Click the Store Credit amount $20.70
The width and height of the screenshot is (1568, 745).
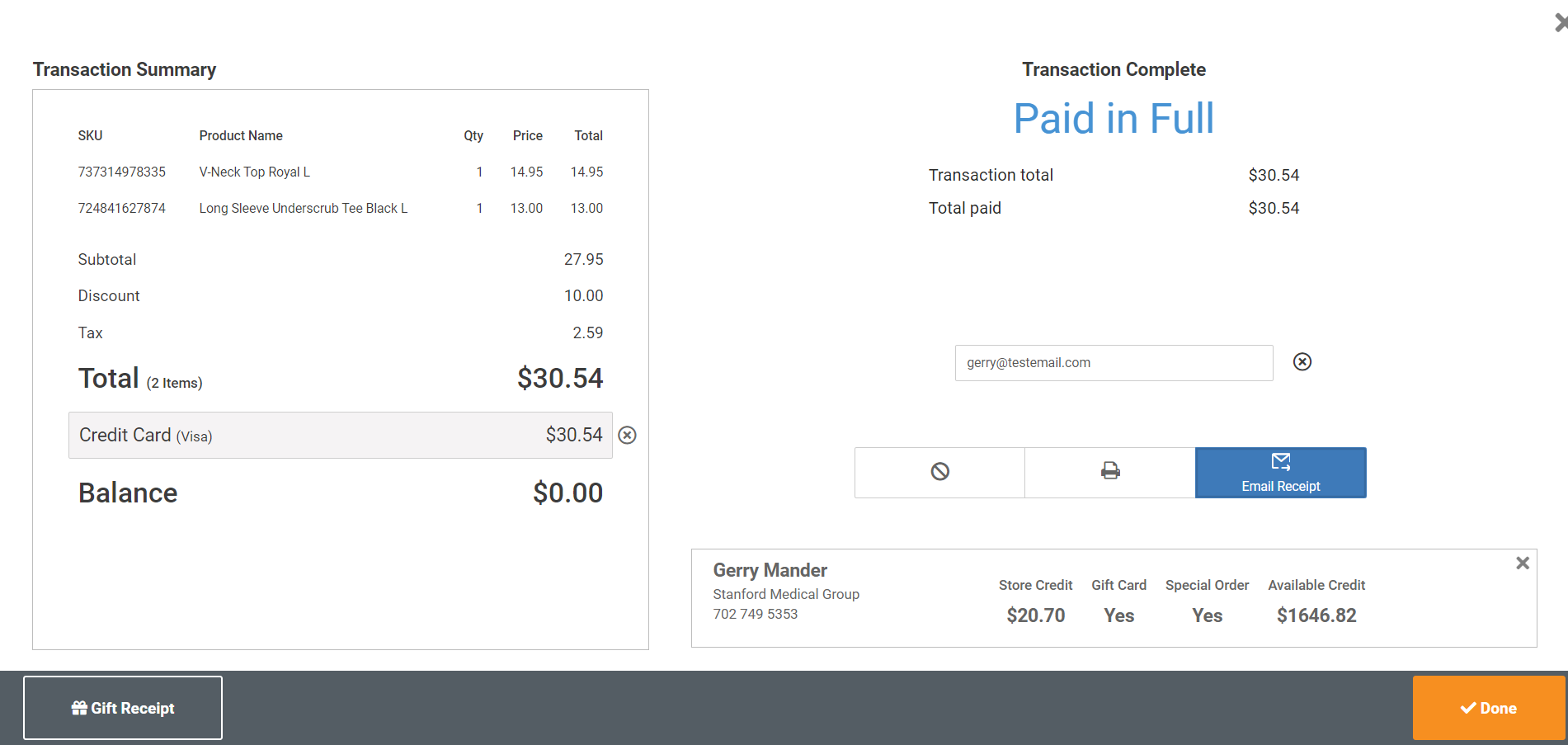[x=1035, y=615]
